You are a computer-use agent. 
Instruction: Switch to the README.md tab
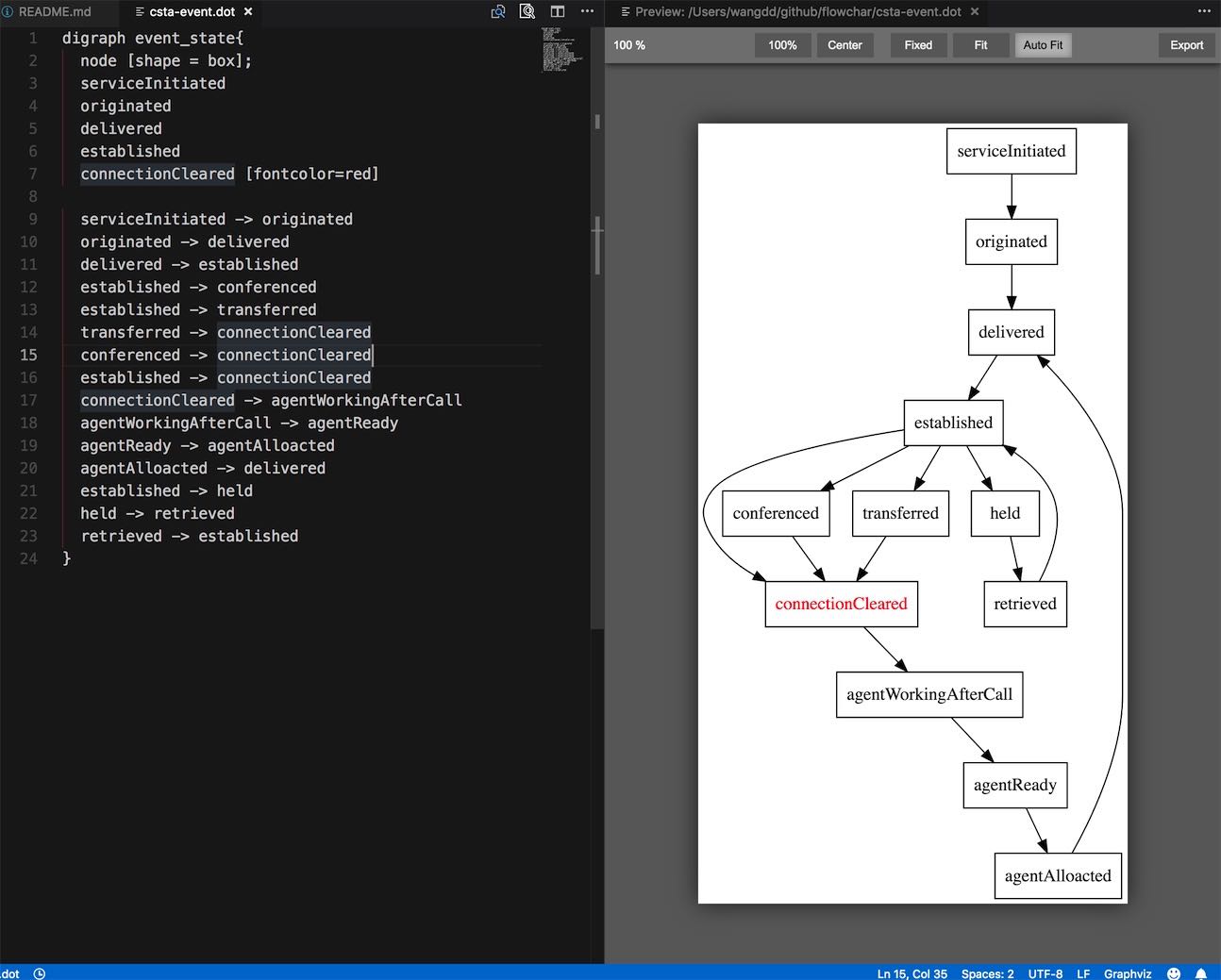tap(55, 12)
